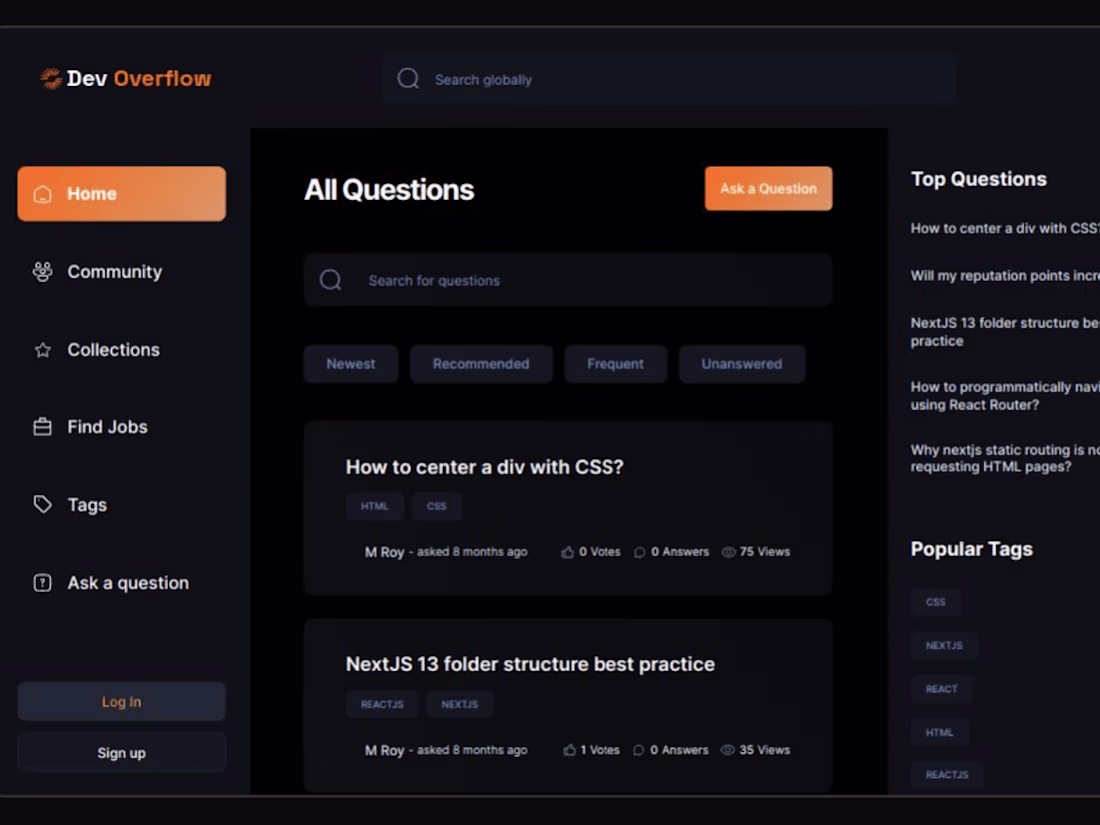Select the Unanswered filter

[x=742, y=364]
